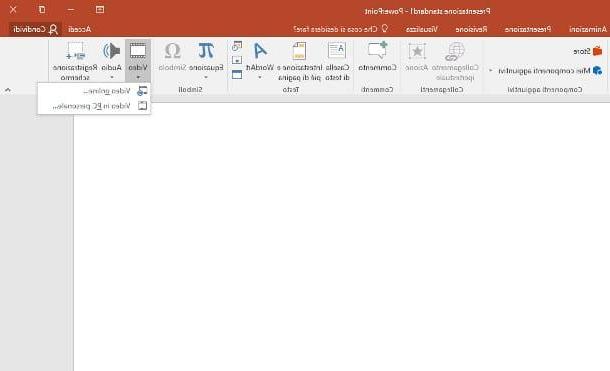This screenshot has height=371, width=610.
Task: Insert object small icon in Testo group
Action: pyautogui.click(x=237, y=74)
